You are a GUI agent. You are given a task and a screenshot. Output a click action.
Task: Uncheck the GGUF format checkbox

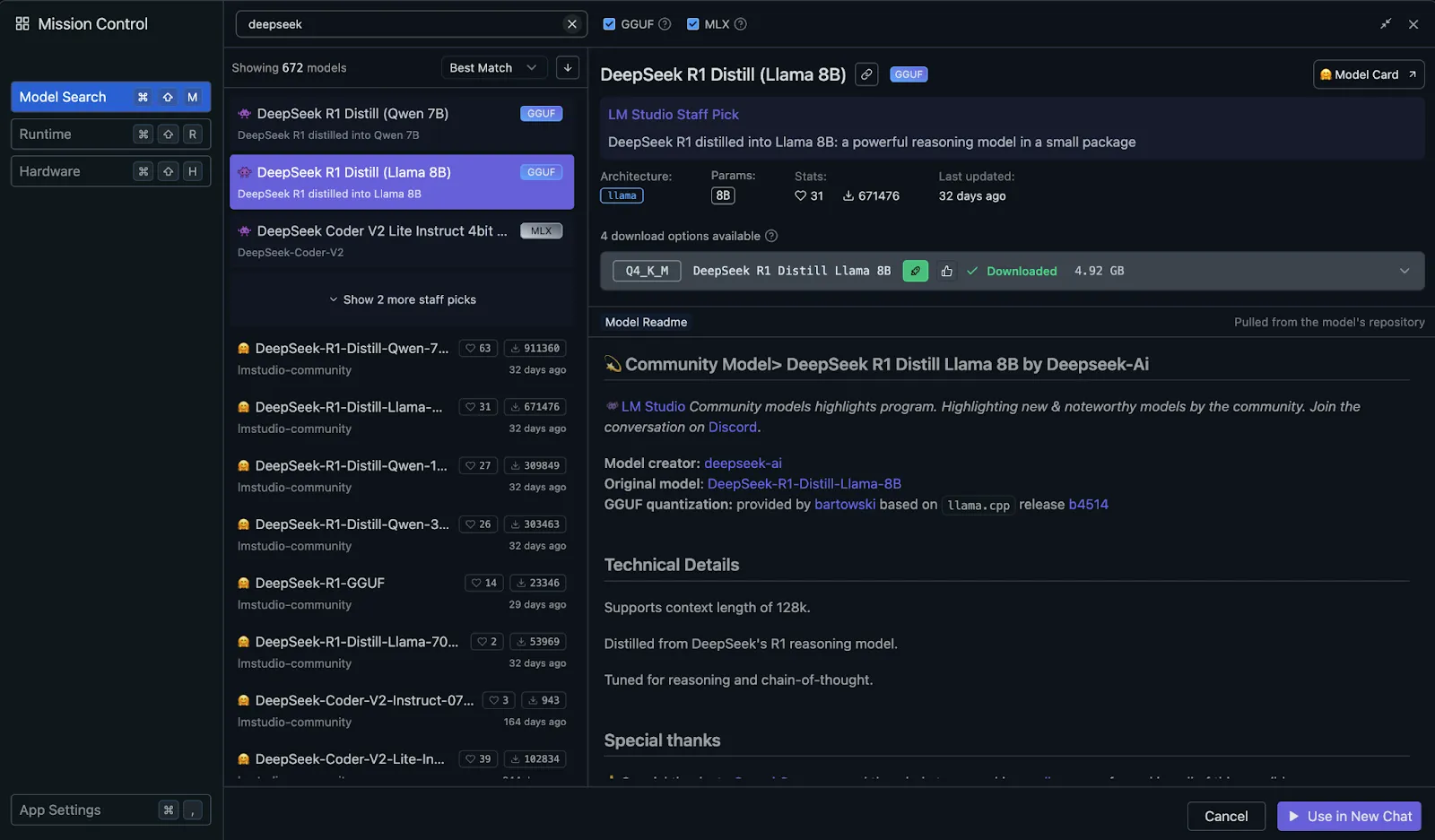click(x=609, y=24)
